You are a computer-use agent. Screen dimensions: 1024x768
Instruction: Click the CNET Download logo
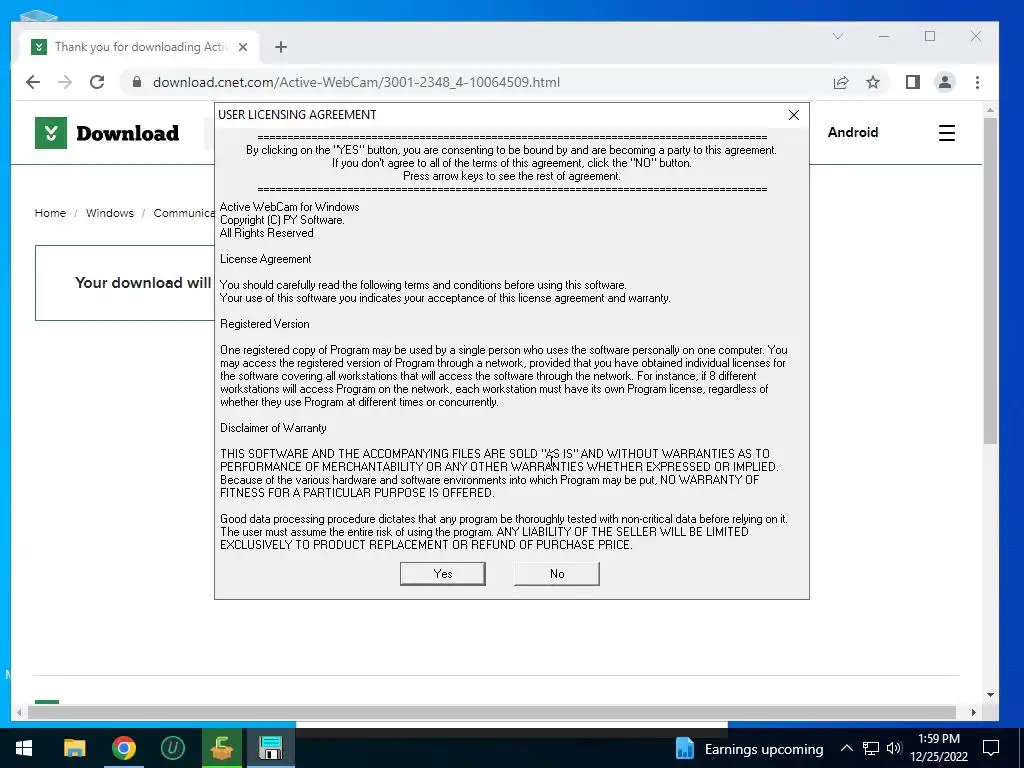[107, 133]
